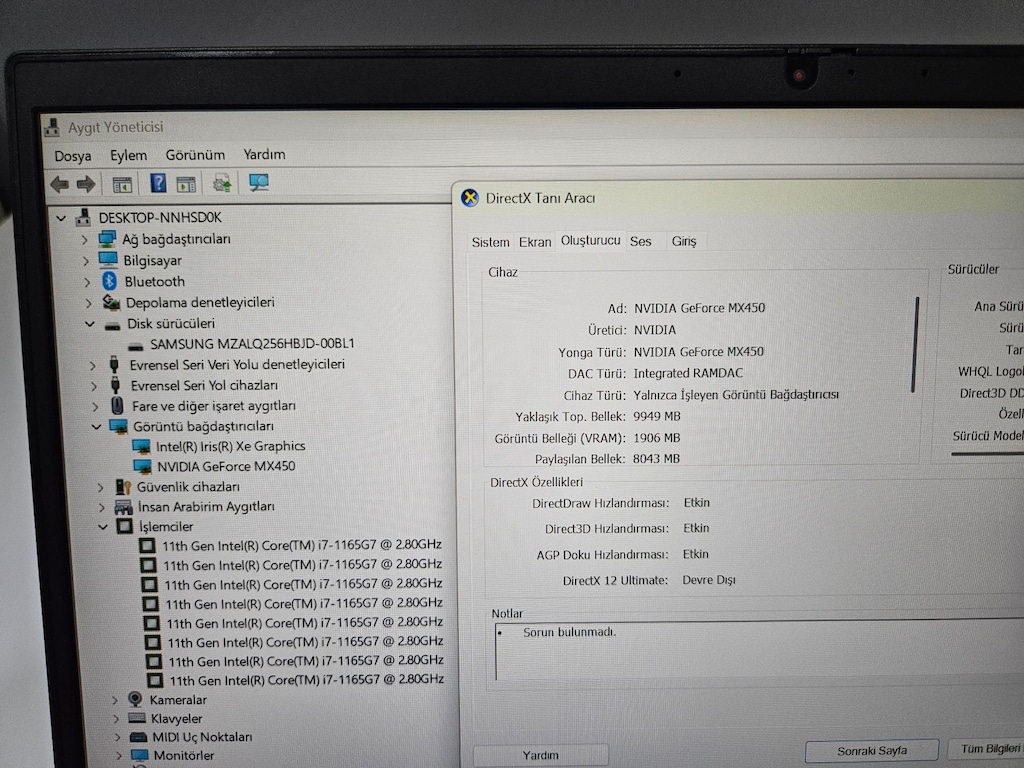
Task: Click the Ağ bağdaştırıcıları network icon
Action: [x=107, y=239]
